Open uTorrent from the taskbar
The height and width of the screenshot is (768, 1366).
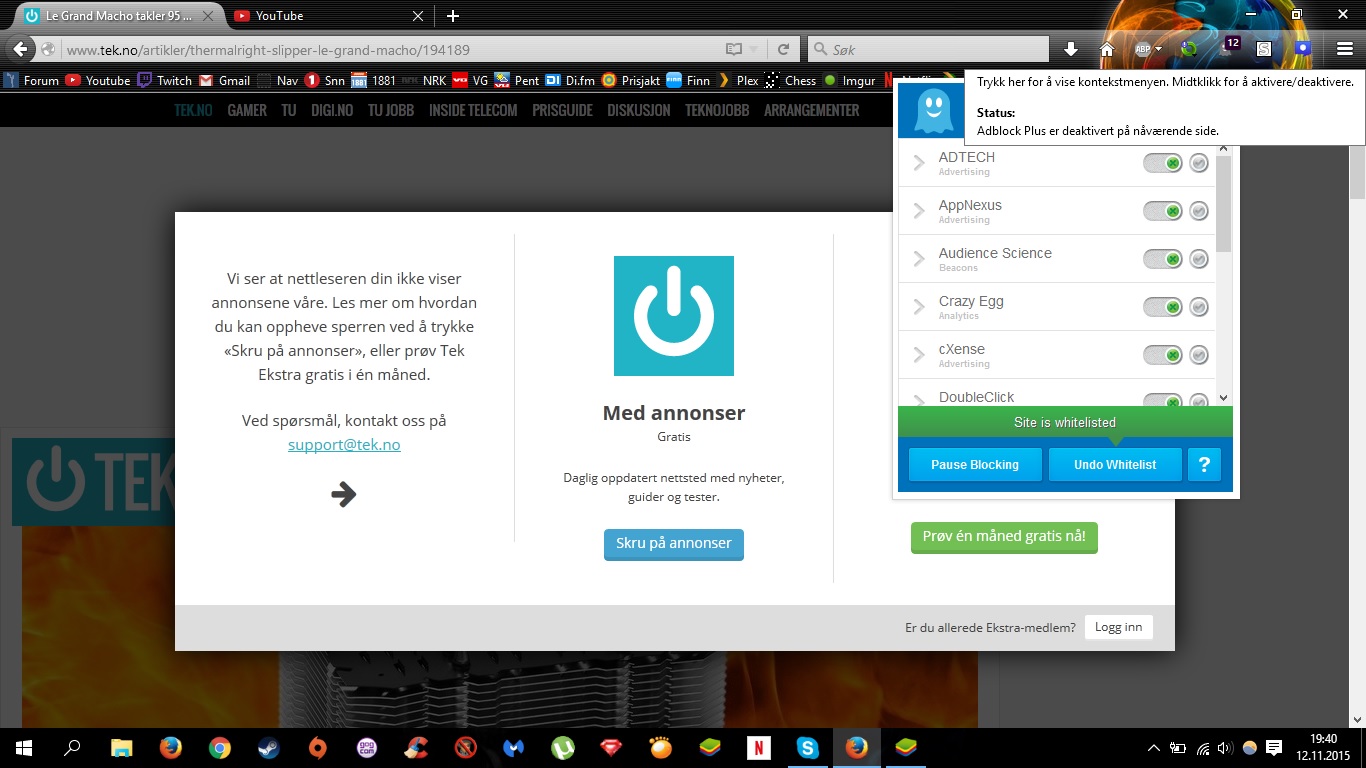[x=563, y=747]
